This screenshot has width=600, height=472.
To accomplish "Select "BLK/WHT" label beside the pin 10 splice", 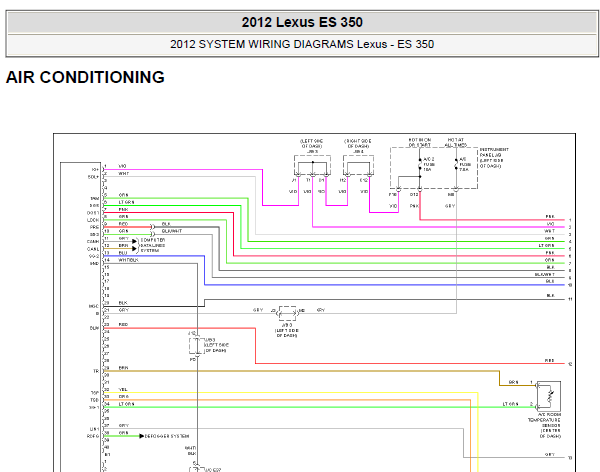I will click(172, 231).
